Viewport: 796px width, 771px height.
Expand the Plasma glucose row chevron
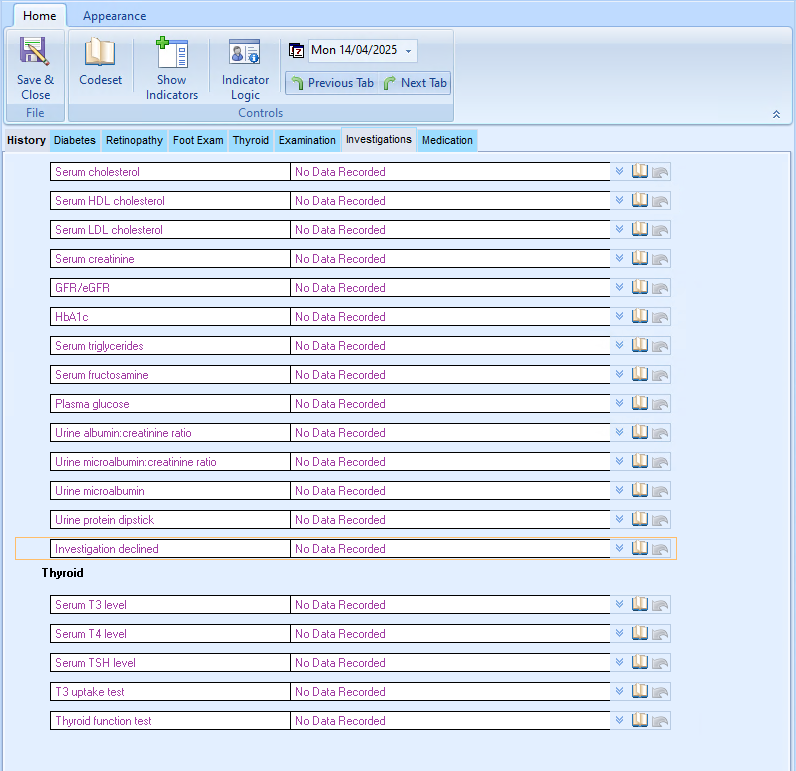click(x=619, y=403)
